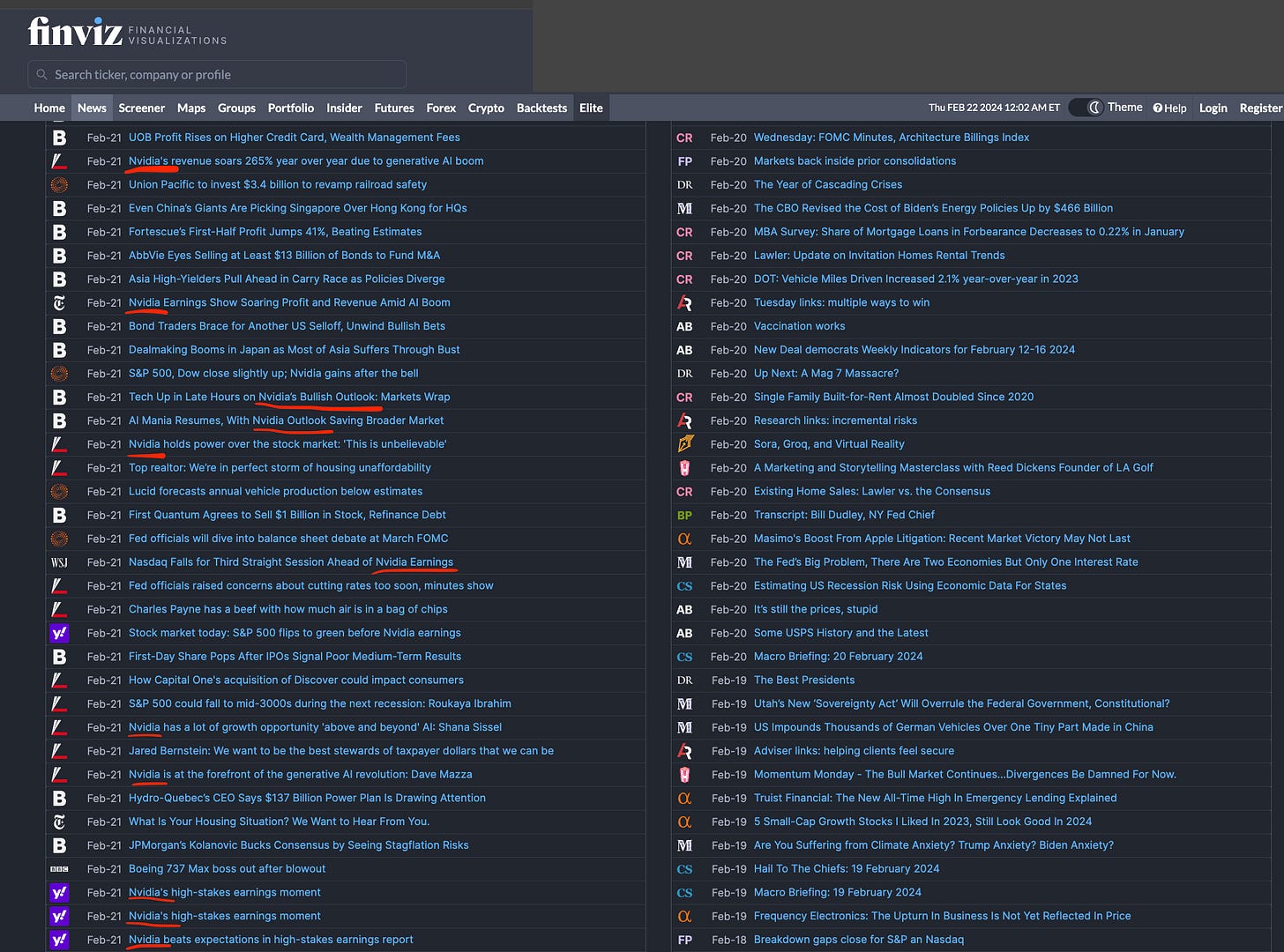This screenshot has height=952, width=1284.
Task: Open Hydro-Quebec's CEO Says $137 Billion article
Action: 307,798
